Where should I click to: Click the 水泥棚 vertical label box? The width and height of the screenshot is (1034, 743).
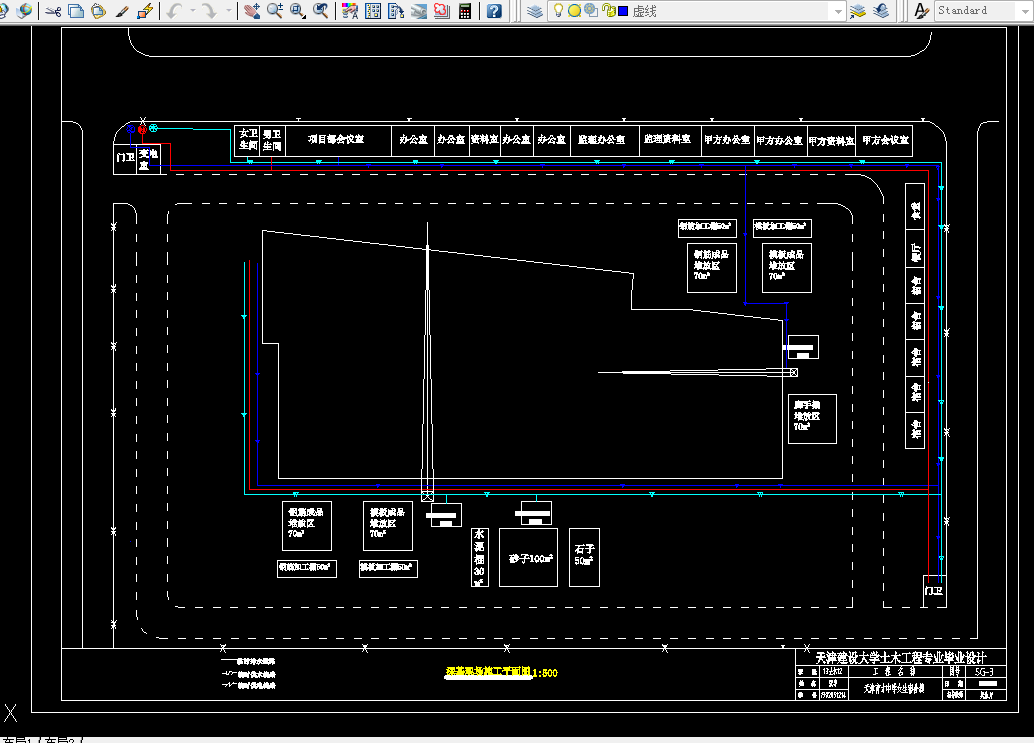point(479,557)
